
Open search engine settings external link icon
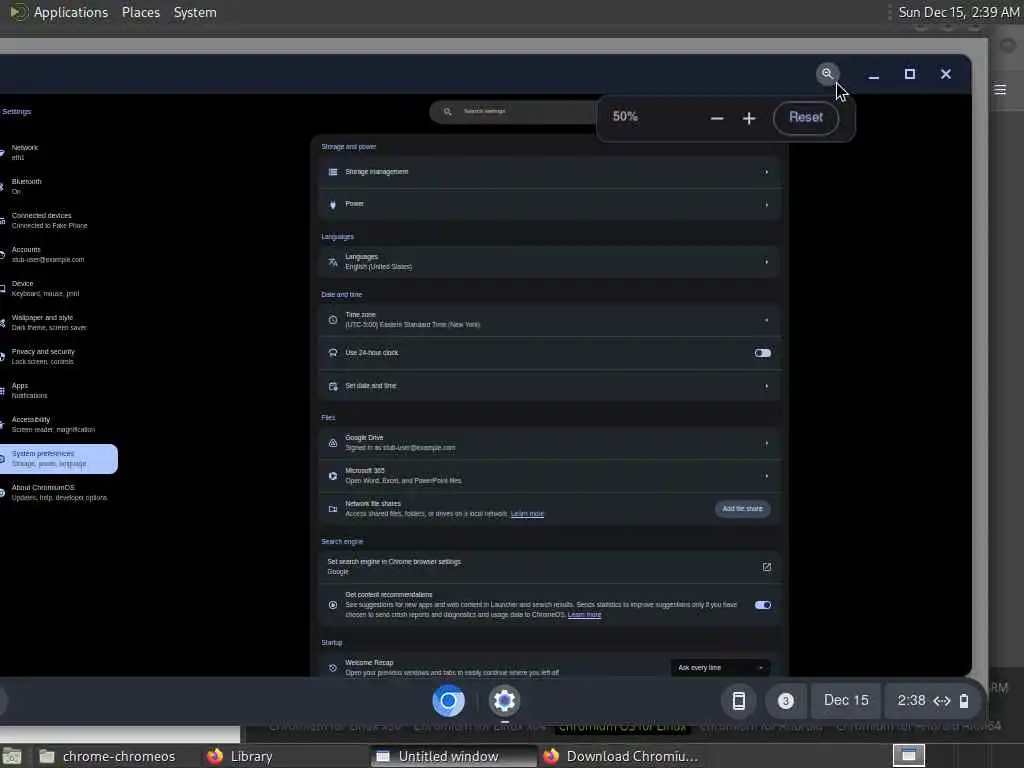pos(767,567)
